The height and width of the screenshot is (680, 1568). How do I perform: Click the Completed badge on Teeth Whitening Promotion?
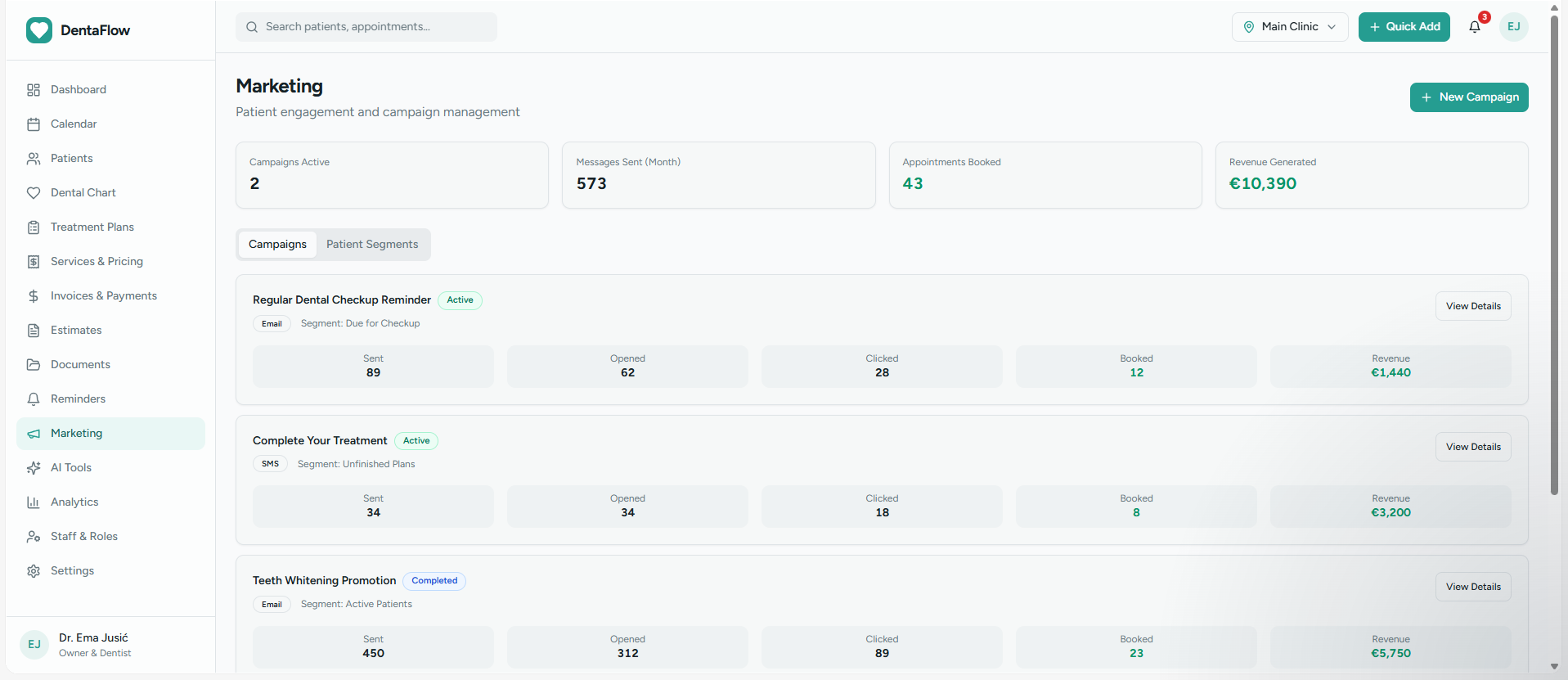434,581
